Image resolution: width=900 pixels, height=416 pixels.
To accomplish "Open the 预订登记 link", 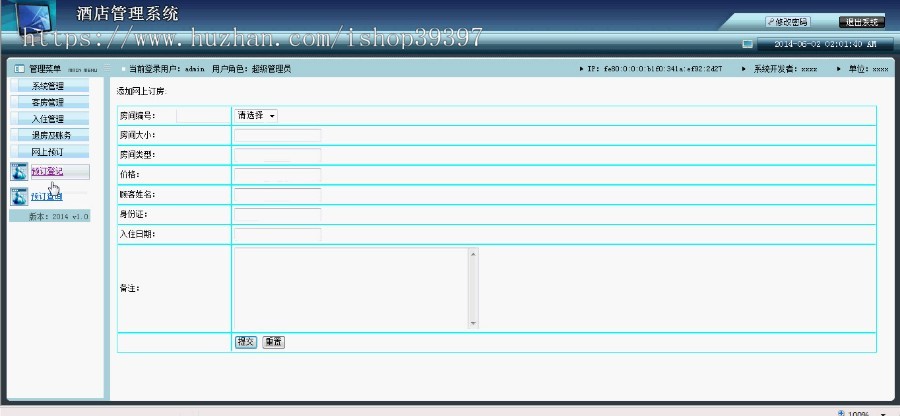I will pyautogui.click(x=47, y=172).
